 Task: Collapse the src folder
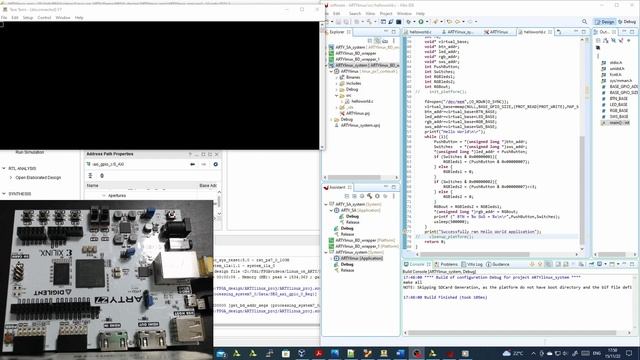pyautogui.click(x=337, y=96)
